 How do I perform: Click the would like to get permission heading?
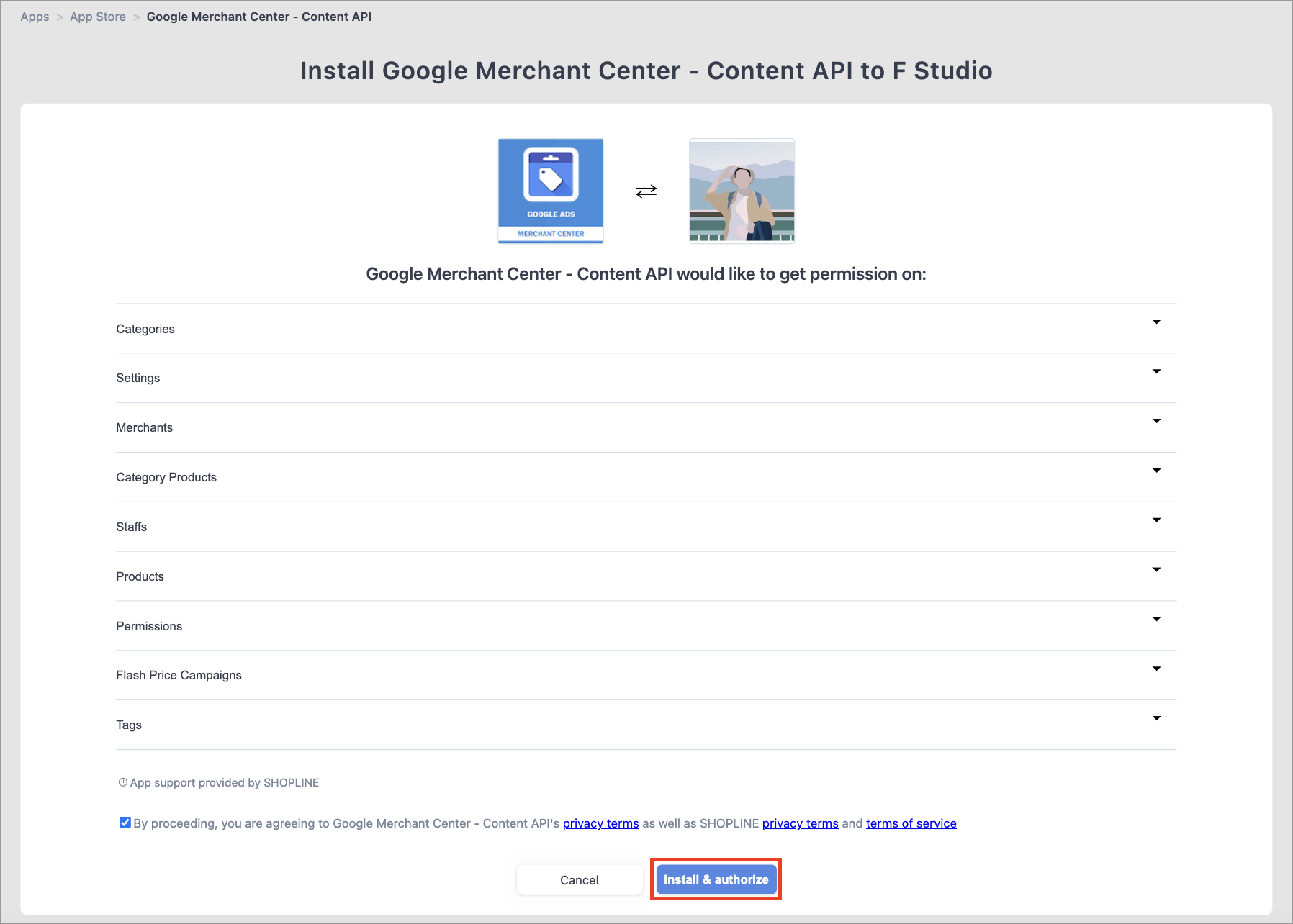[x=646, y=274]
